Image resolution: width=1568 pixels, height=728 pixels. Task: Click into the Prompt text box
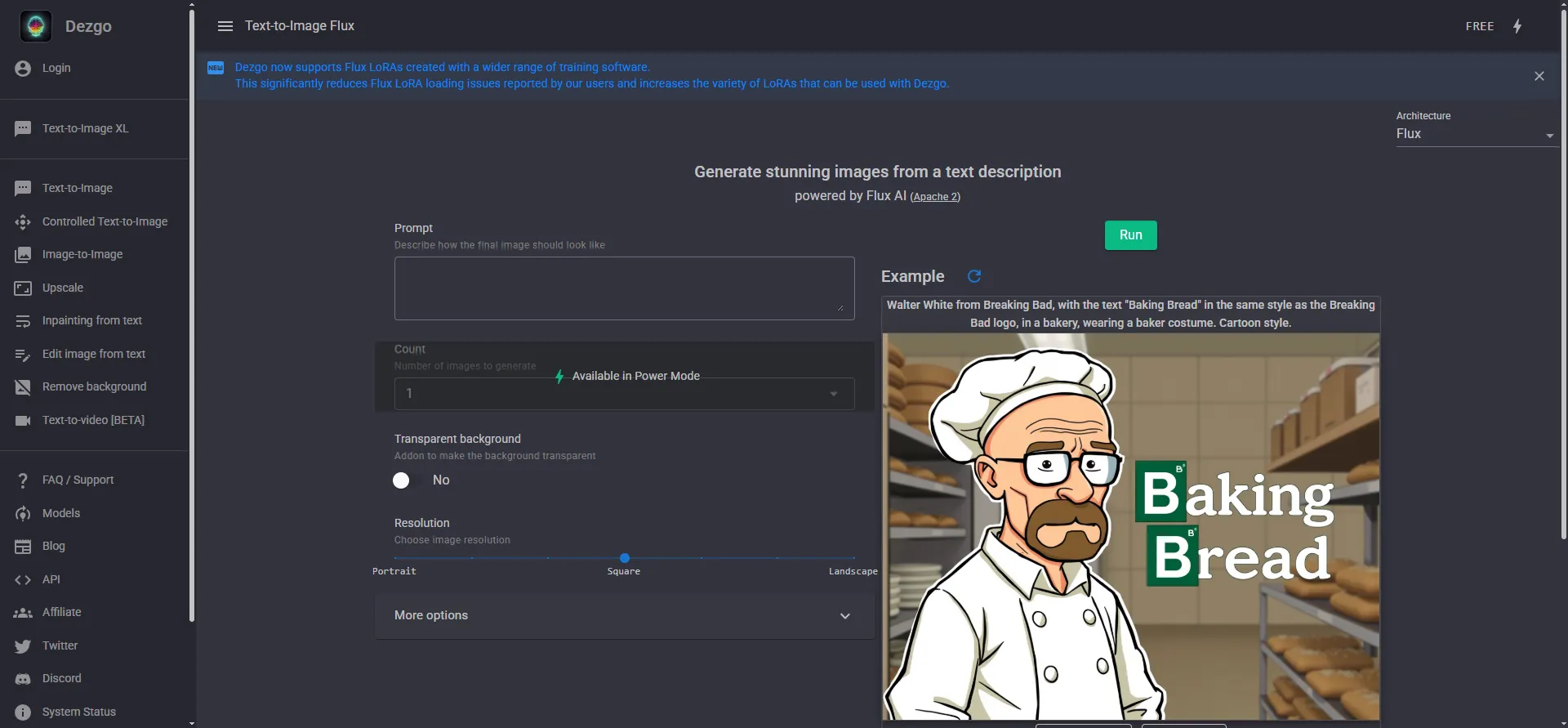tap(624, 288)
